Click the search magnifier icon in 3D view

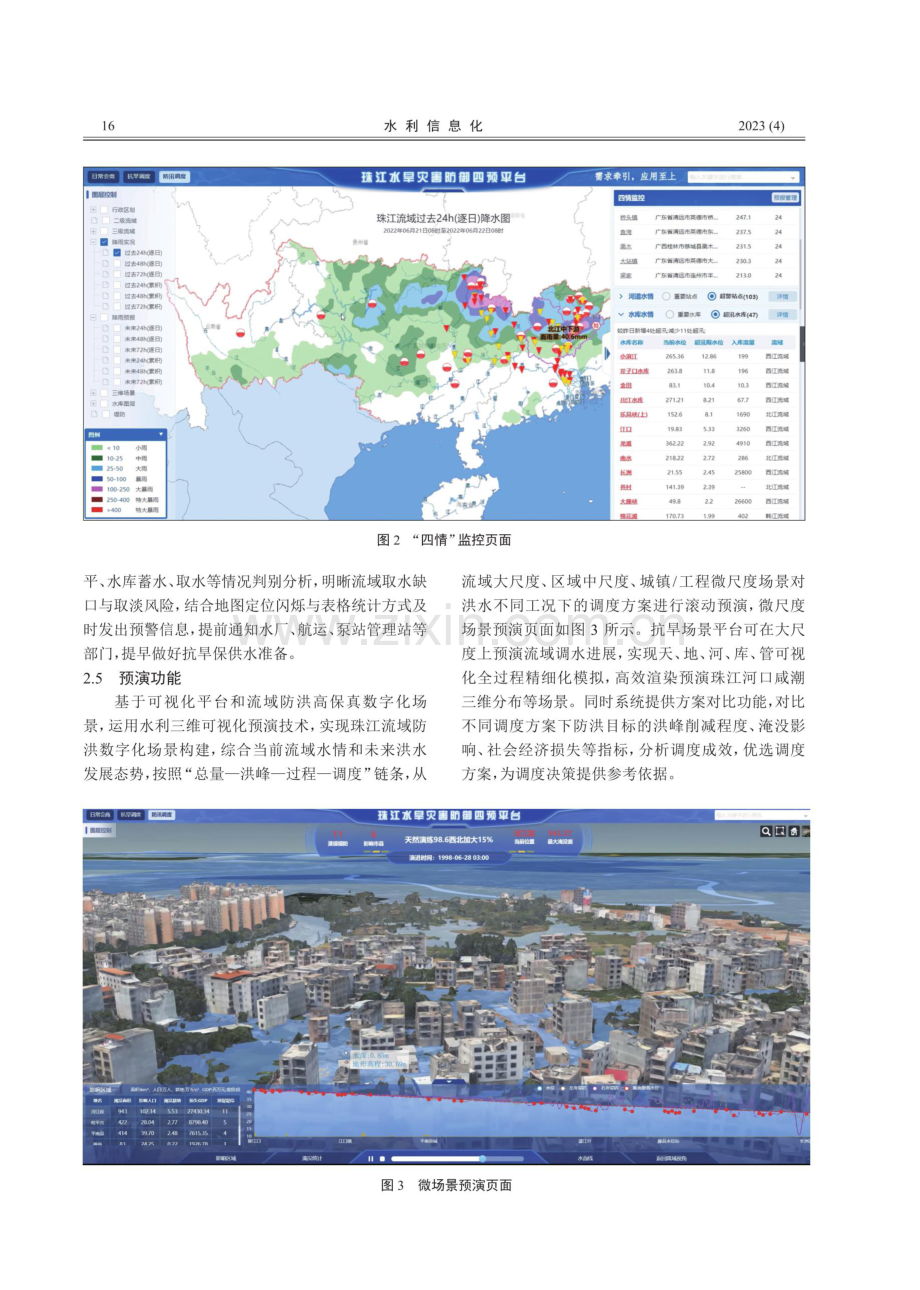tap(767, 831)
